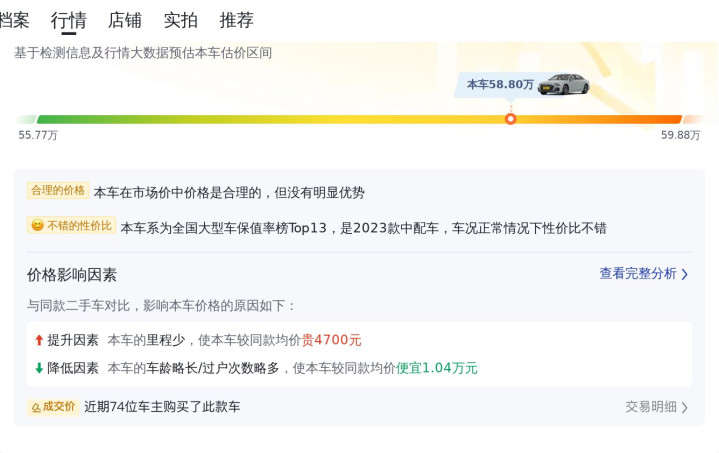Screen dimensions: 719x453
Task: Open the 推荐 tab
Action: [x=237, y=20]
